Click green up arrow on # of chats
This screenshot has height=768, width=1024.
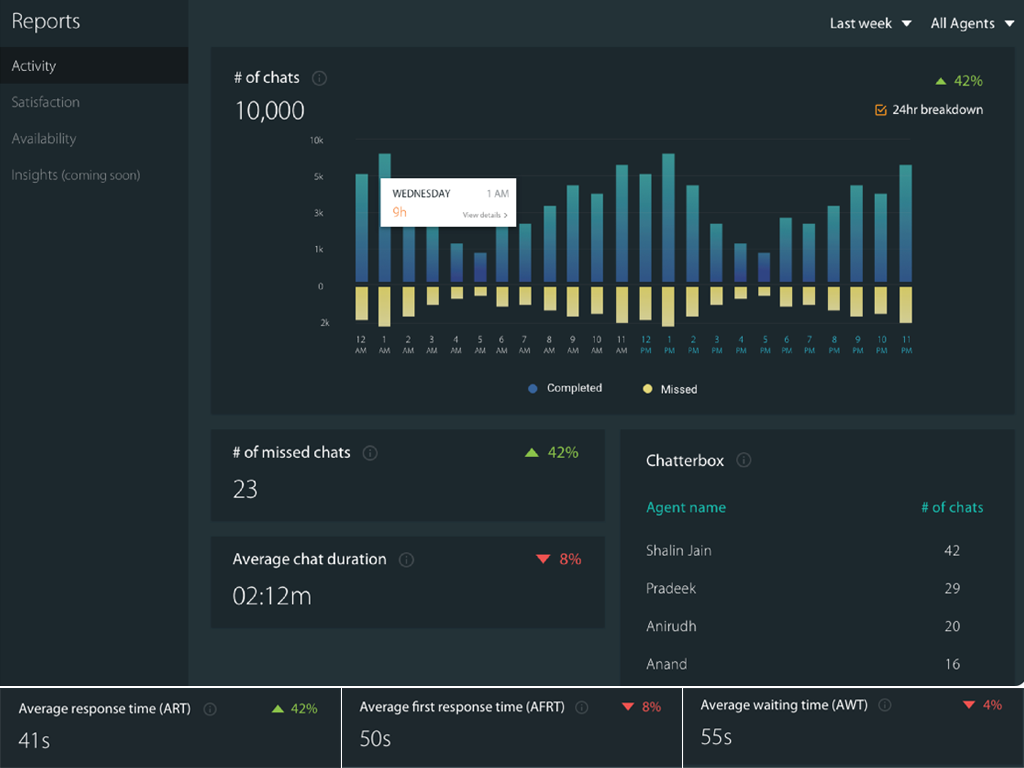939,81
